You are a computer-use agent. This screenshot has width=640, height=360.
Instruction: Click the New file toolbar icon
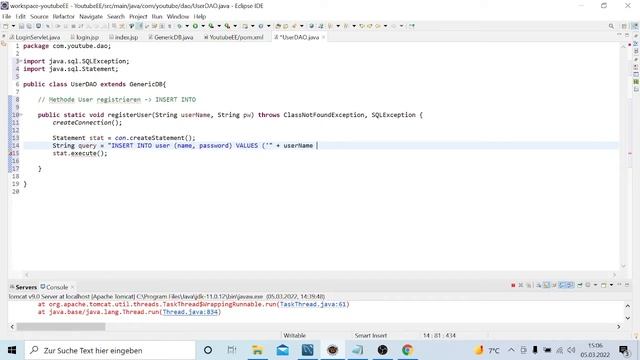click(x=5, y=26)
